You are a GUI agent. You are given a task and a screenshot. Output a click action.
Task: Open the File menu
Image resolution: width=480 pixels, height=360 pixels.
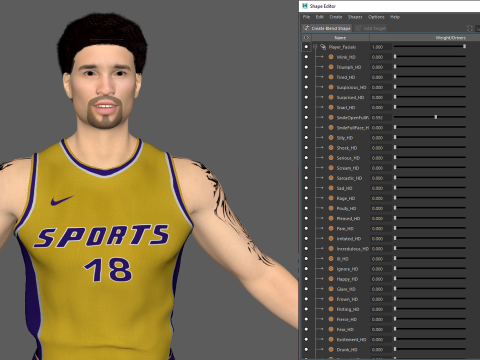pyautogui.click(x=306, y=17)
